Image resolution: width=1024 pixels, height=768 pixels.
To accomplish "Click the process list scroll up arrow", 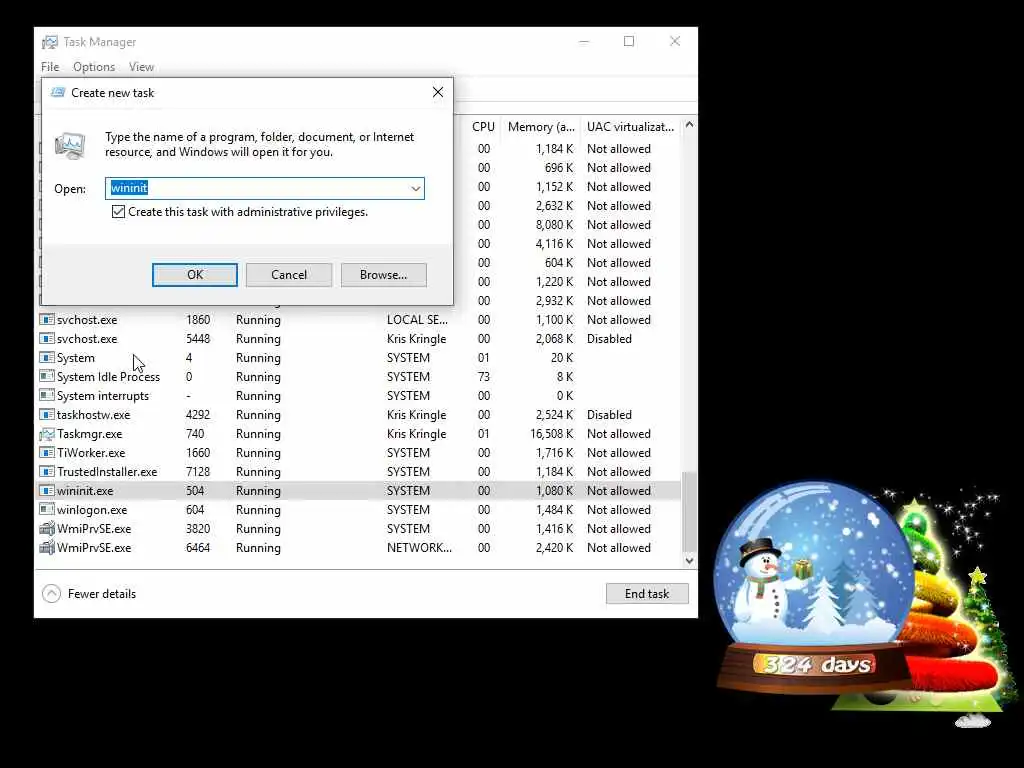I will (689, 125).
